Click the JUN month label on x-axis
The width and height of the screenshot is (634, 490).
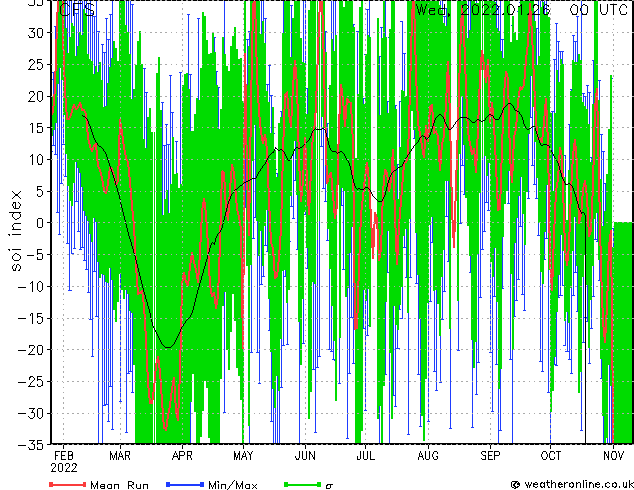click(305, 456)
